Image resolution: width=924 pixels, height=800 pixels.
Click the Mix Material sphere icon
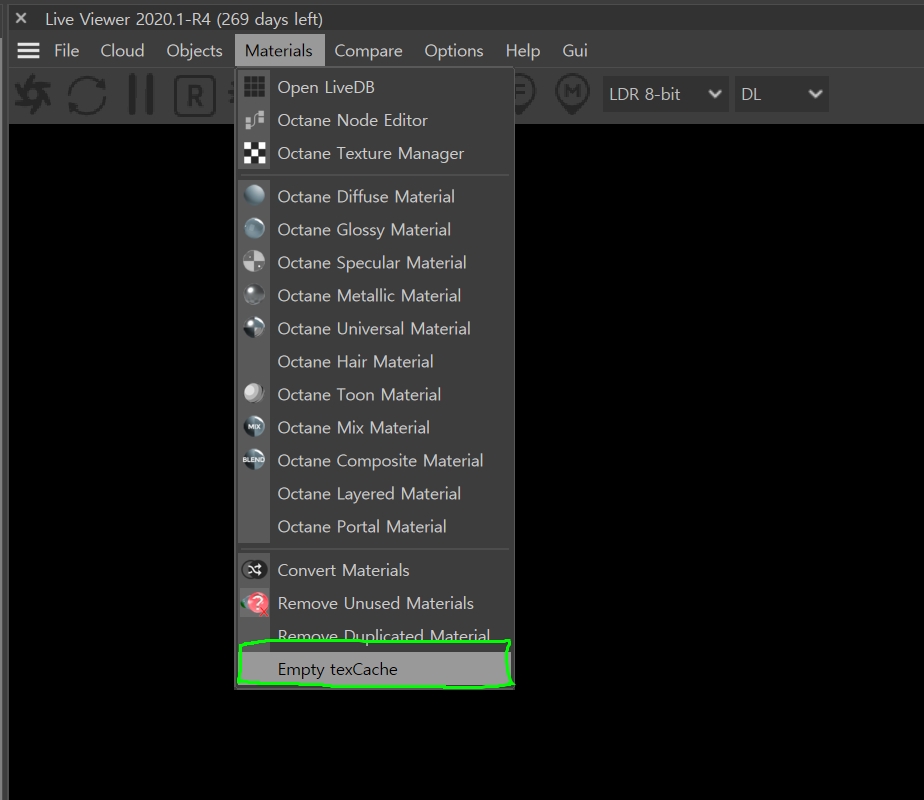255,427
